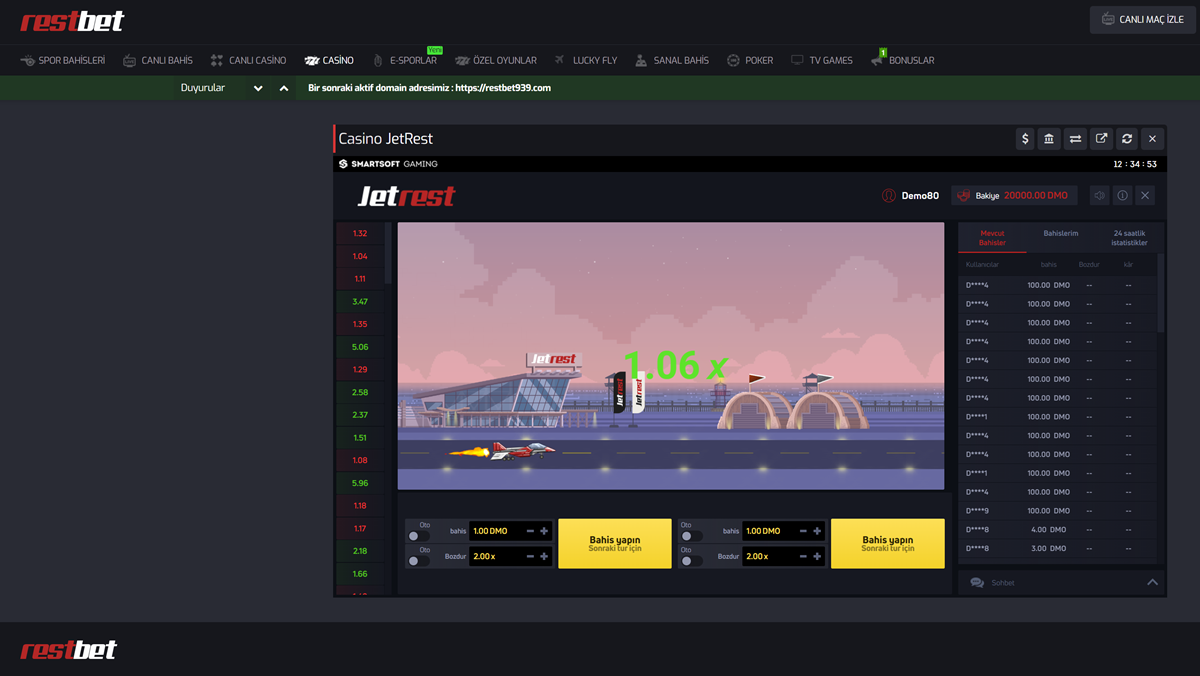Click the Restbet logo in top header

point(72,21)
